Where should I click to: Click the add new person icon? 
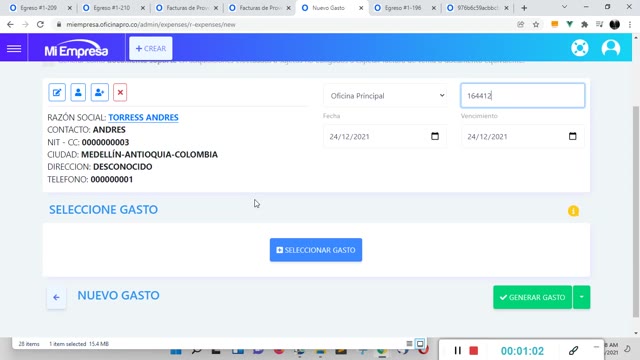pos(100,93)
